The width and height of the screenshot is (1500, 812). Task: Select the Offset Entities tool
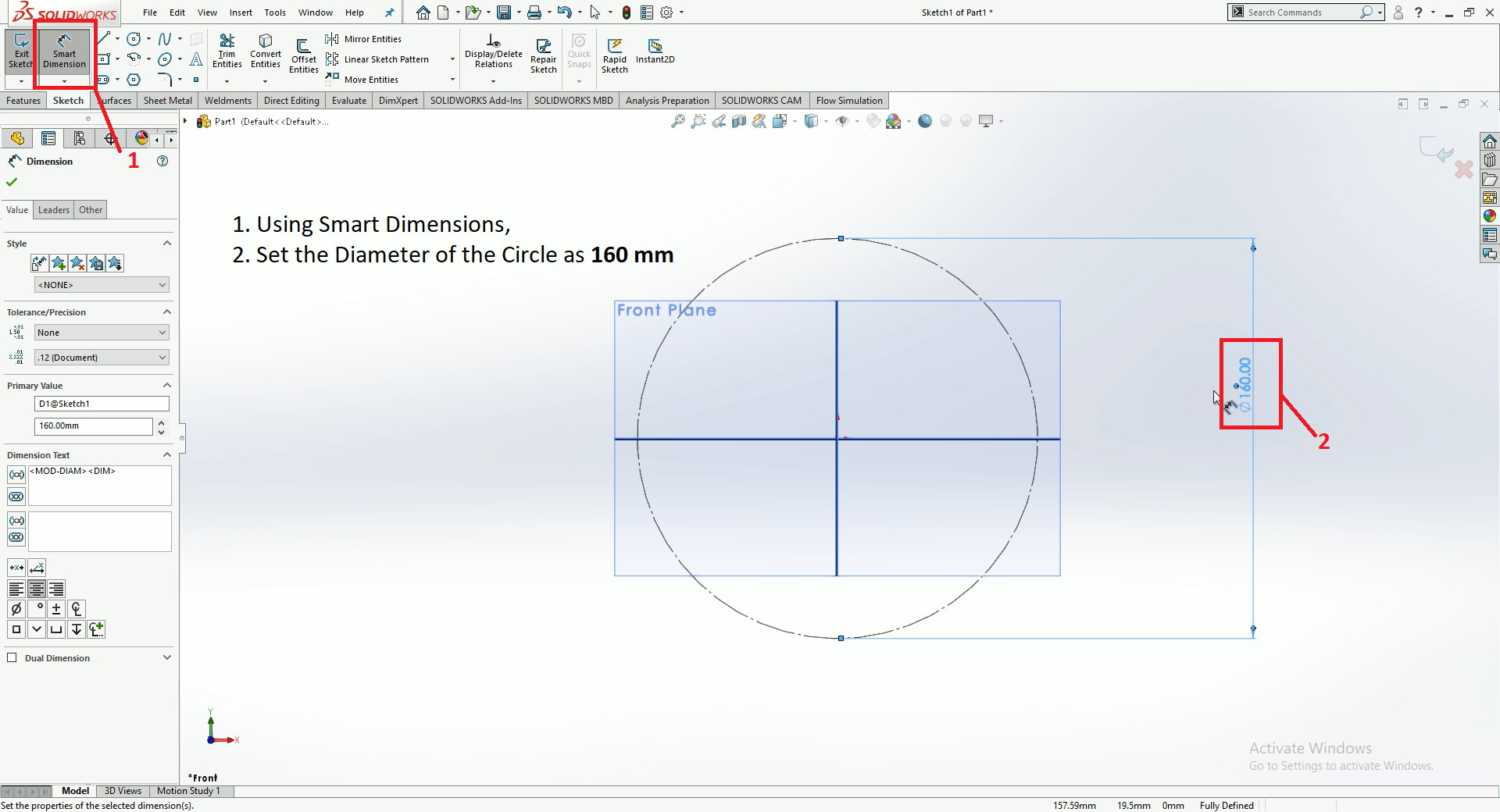pyautogui.click(x=304, y=56)
